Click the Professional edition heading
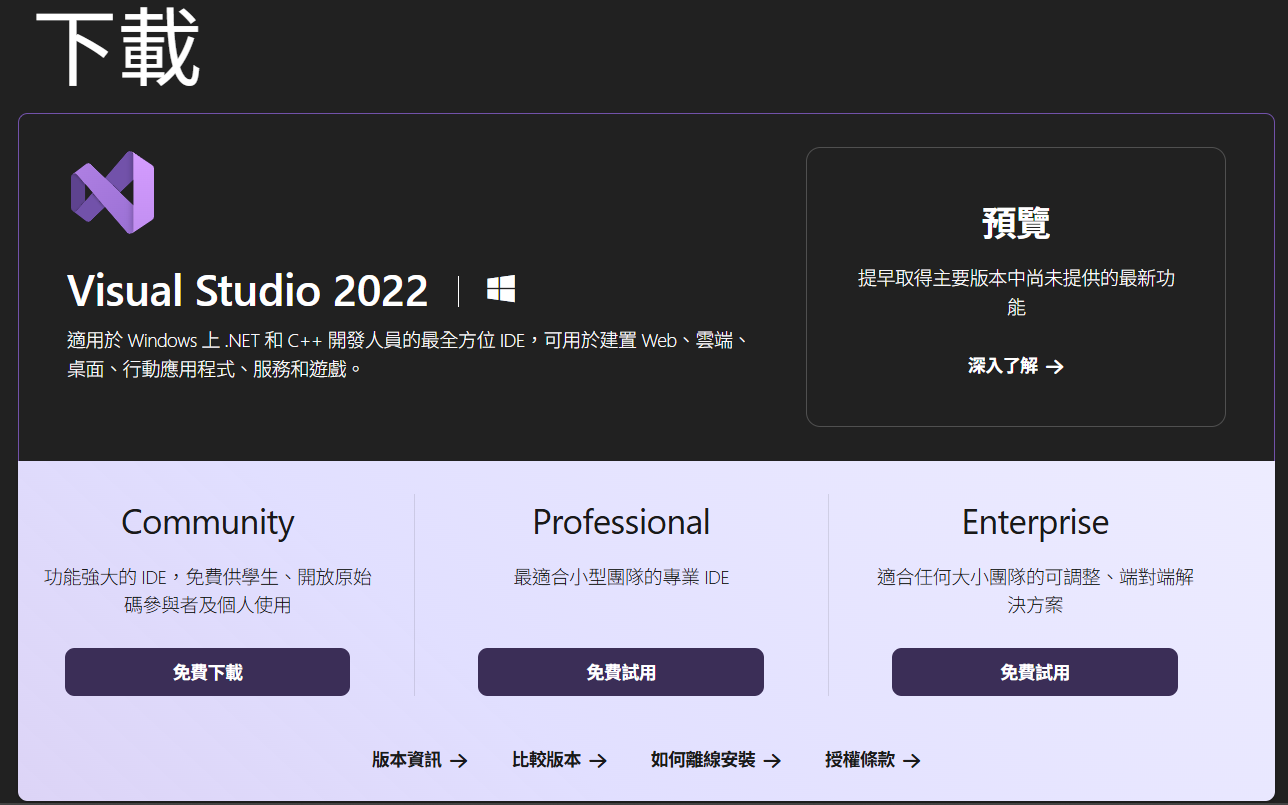Screen dimensions: 1288x805 [x=621, y=522]
